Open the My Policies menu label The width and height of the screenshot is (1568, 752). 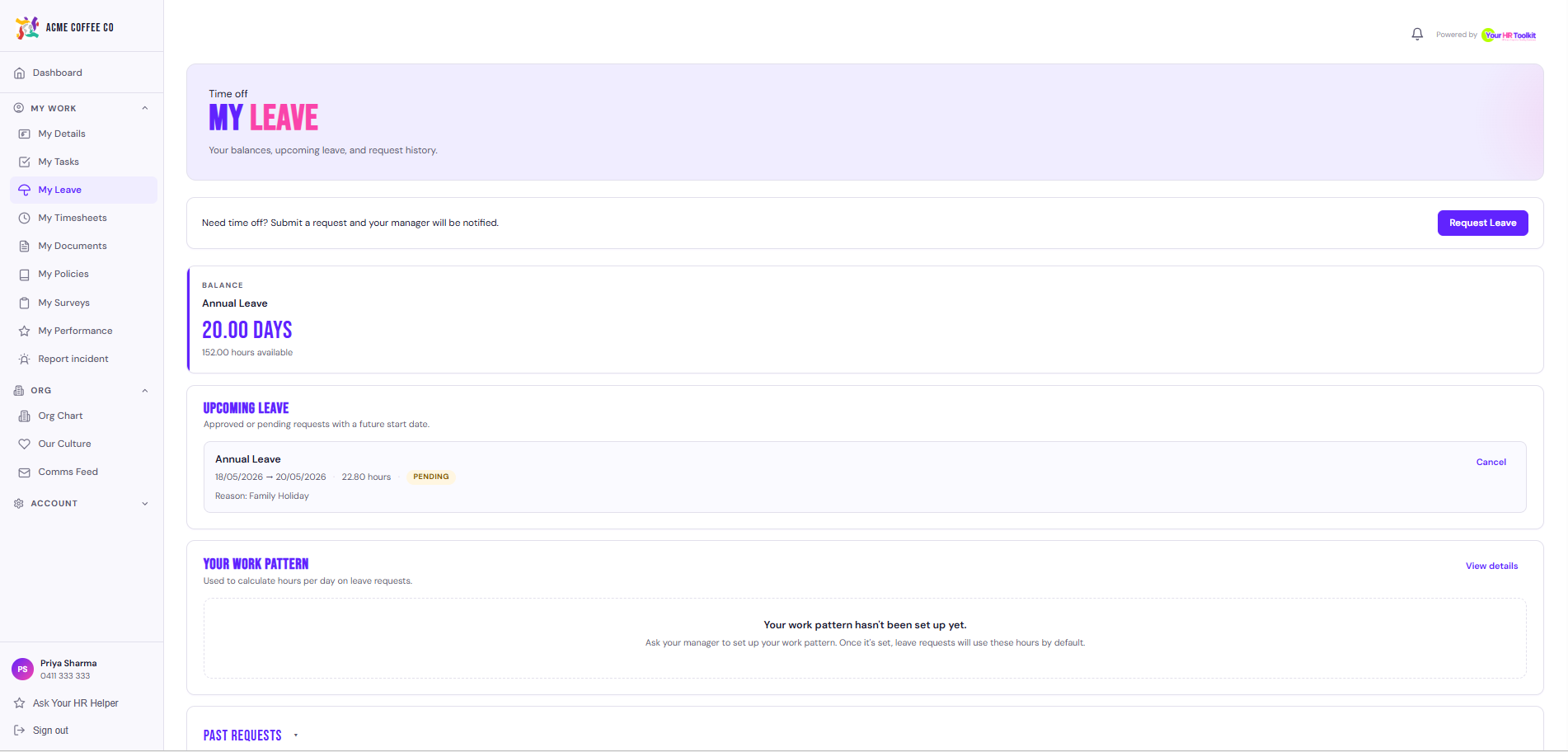(x=63, y=275)
